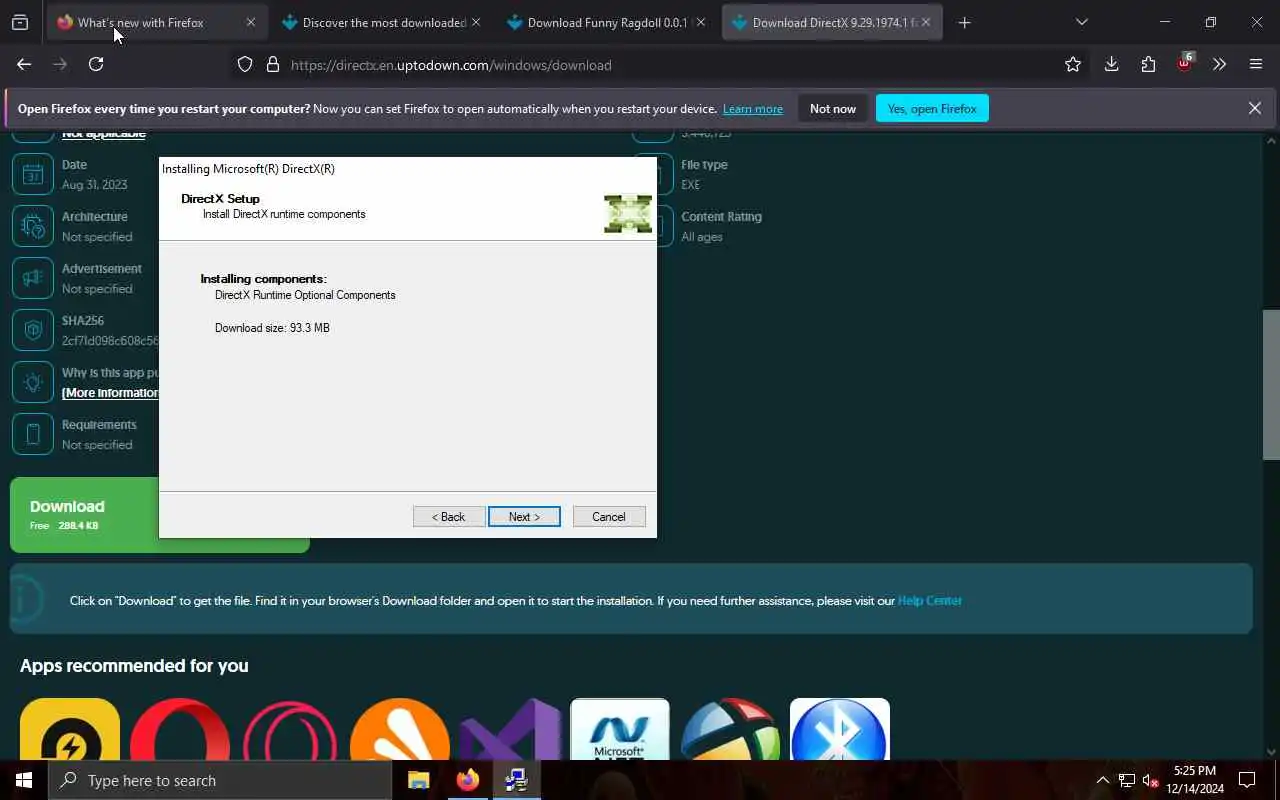Open the red Opera browser recommended app
The height and width of the screenshot is (800, 1280).
pyautogui.click(x=180, y=730)
